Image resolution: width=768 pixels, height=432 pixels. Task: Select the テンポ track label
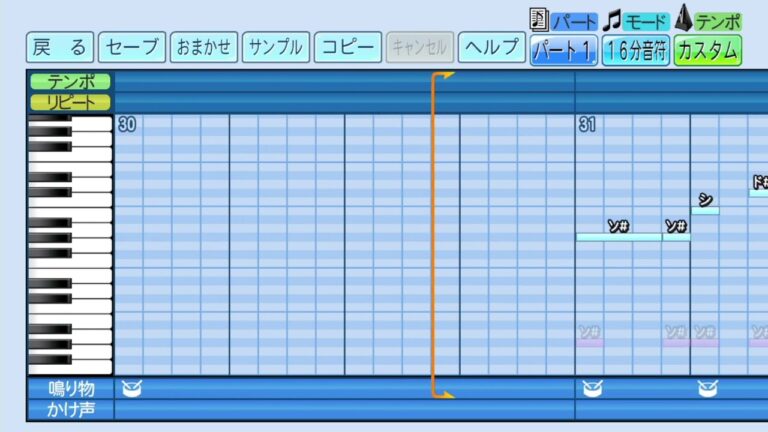(71, 81)
